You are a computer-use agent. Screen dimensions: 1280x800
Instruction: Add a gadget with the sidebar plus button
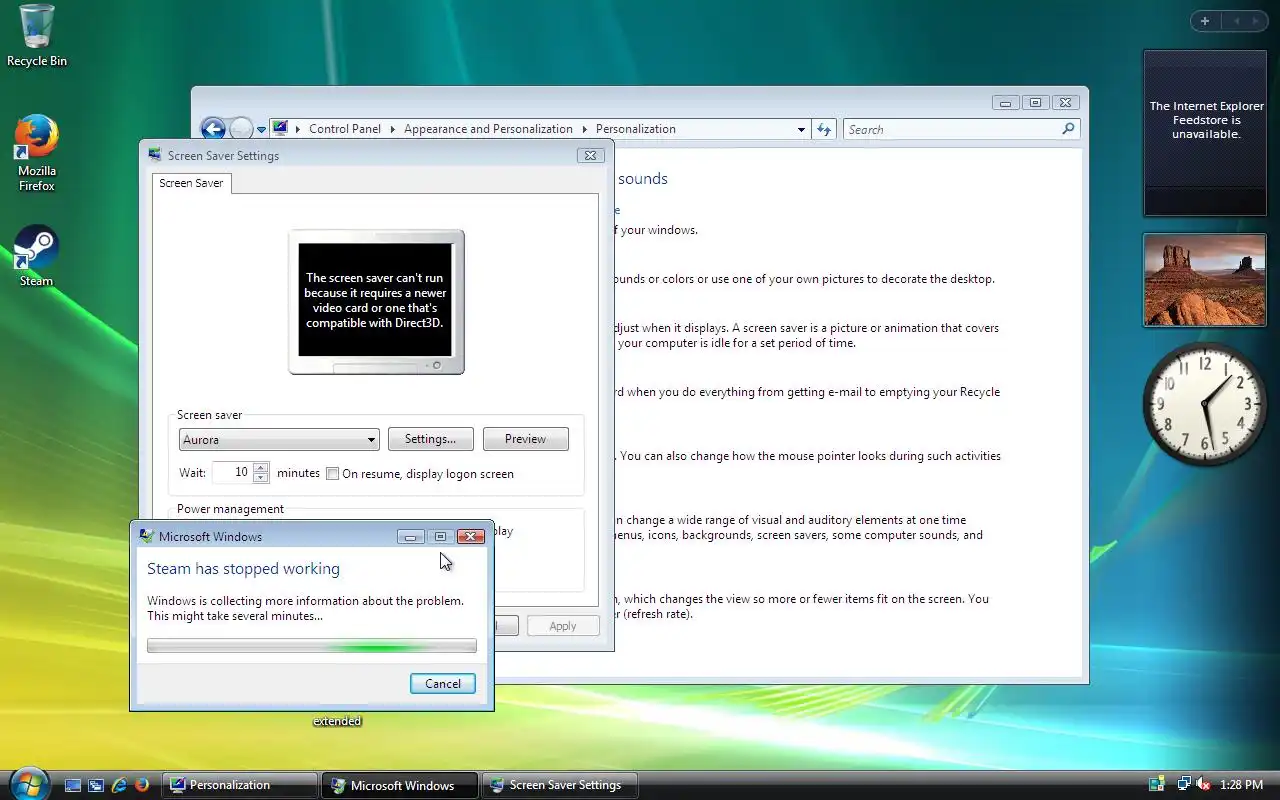click(1205, 21)
